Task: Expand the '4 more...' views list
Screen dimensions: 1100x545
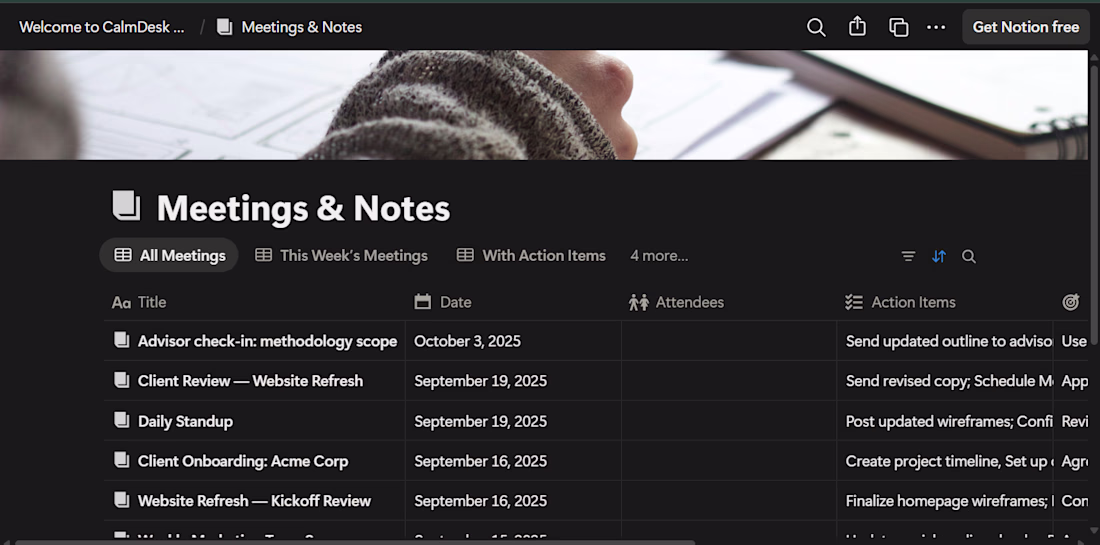Action: 659,255
